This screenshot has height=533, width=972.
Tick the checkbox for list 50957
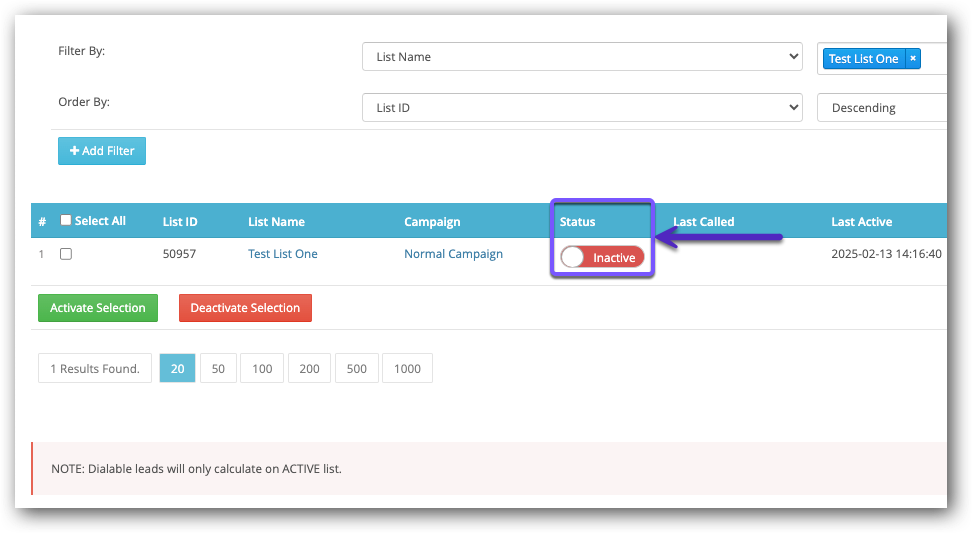pos(66,254)
